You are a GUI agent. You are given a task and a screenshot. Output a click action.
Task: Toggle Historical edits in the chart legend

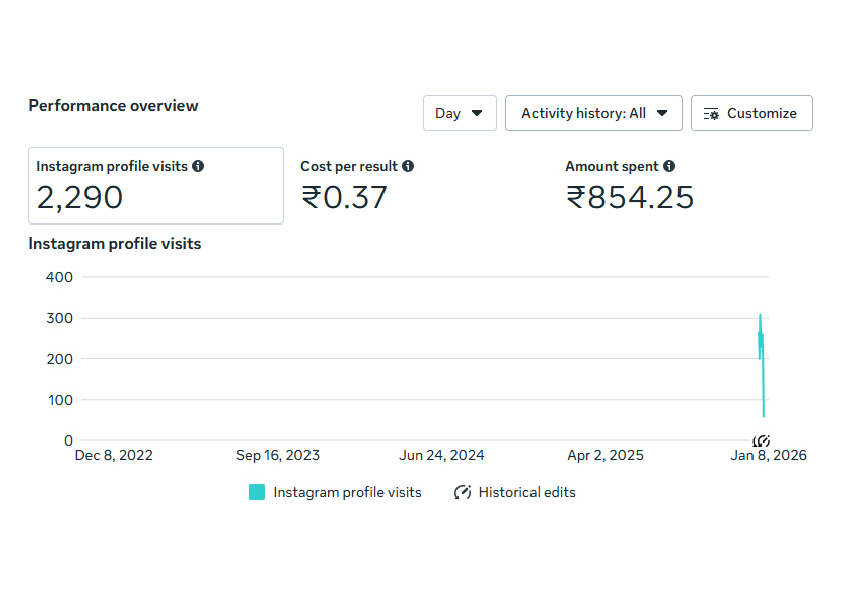point(516,492)
